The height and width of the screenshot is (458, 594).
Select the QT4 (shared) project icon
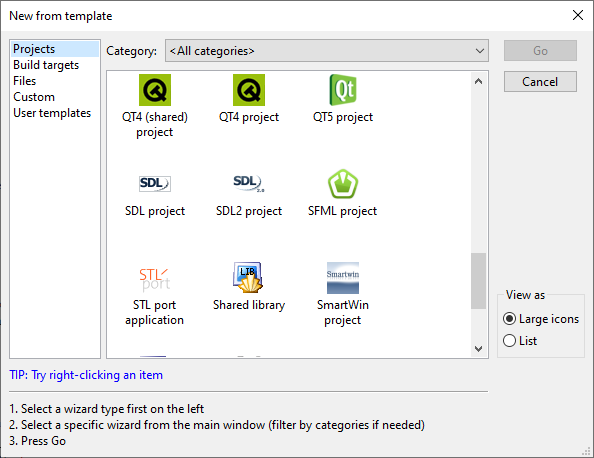point(155,90)
